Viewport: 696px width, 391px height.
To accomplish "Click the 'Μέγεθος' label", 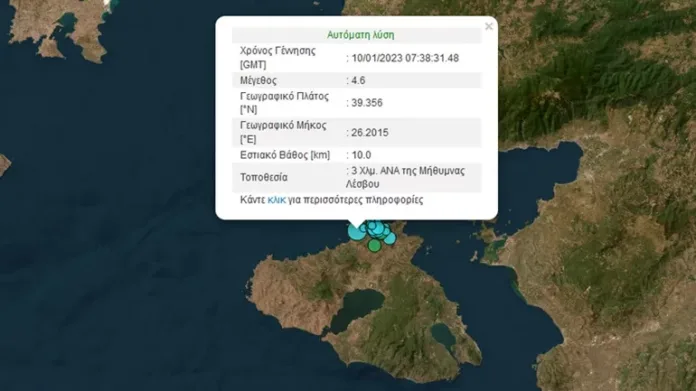I will pyautogui.click(x=258, y=80).
